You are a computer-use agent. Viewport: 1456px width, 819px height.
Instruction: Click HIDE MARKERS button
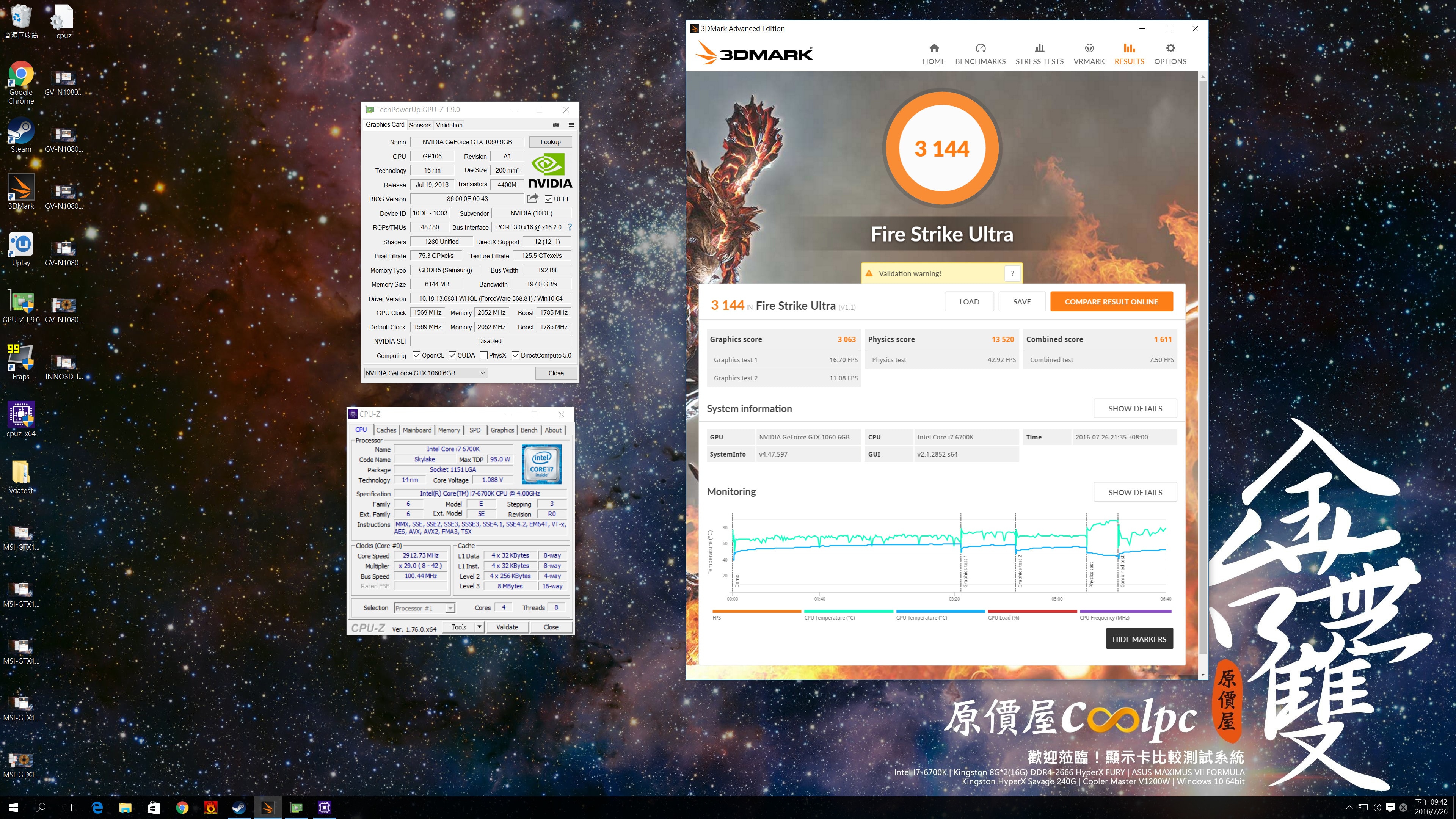[x=1139, y=639]
